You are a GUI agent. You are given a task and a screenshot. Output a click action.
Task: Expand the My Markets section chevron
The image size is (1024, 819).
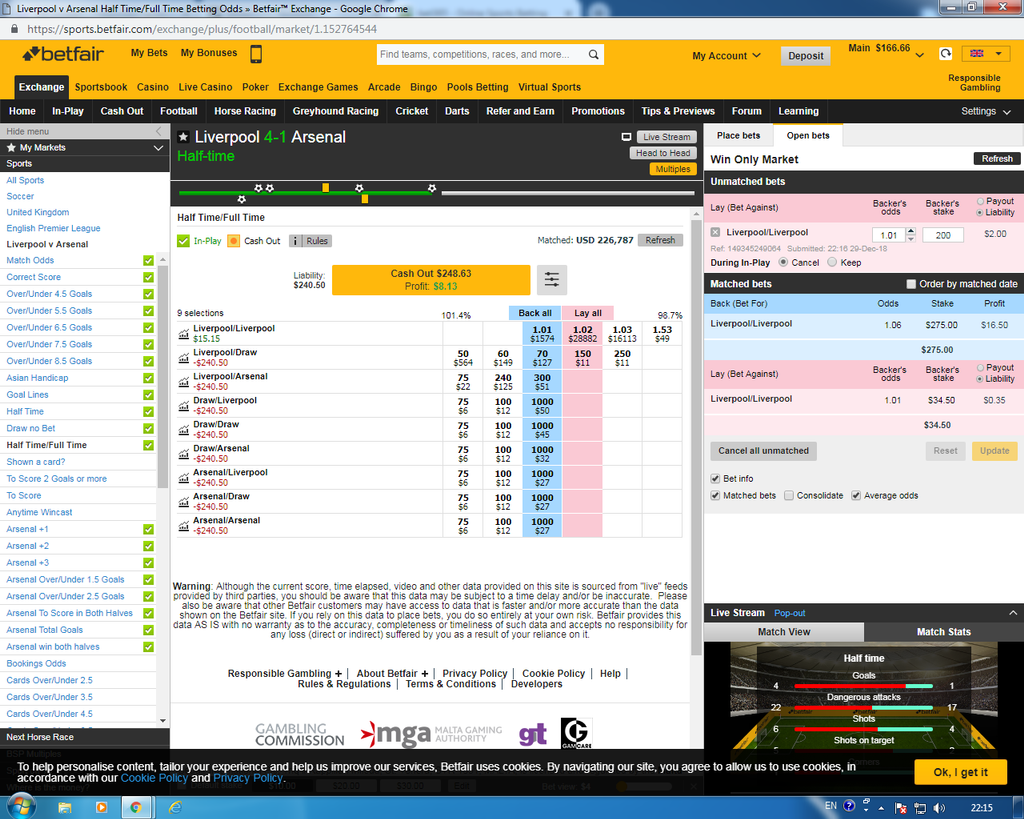tap(158, 148)
